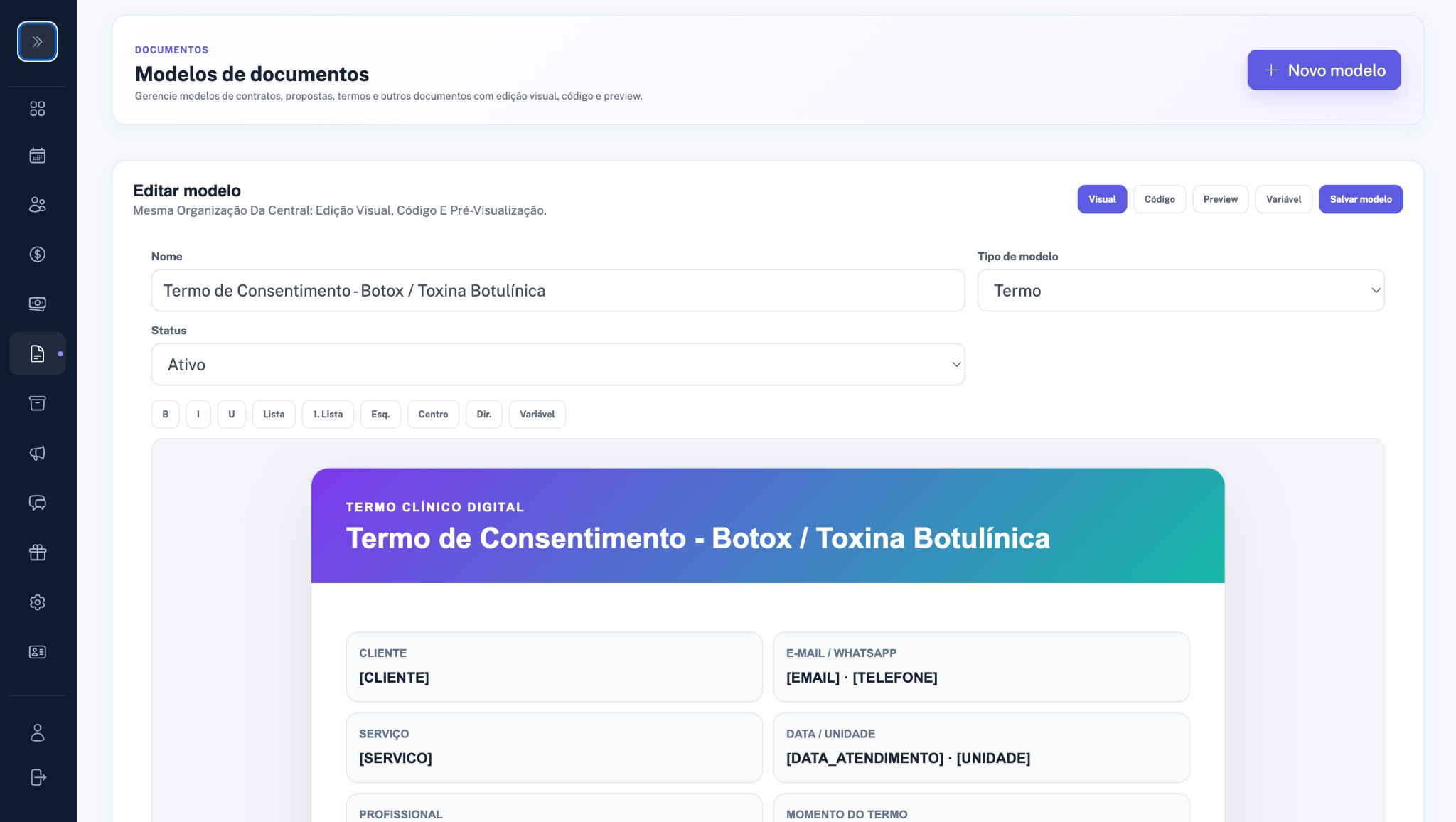Click the PROFISSIONAL field label
Screen dimensions: 1456x822
point(400,814)
